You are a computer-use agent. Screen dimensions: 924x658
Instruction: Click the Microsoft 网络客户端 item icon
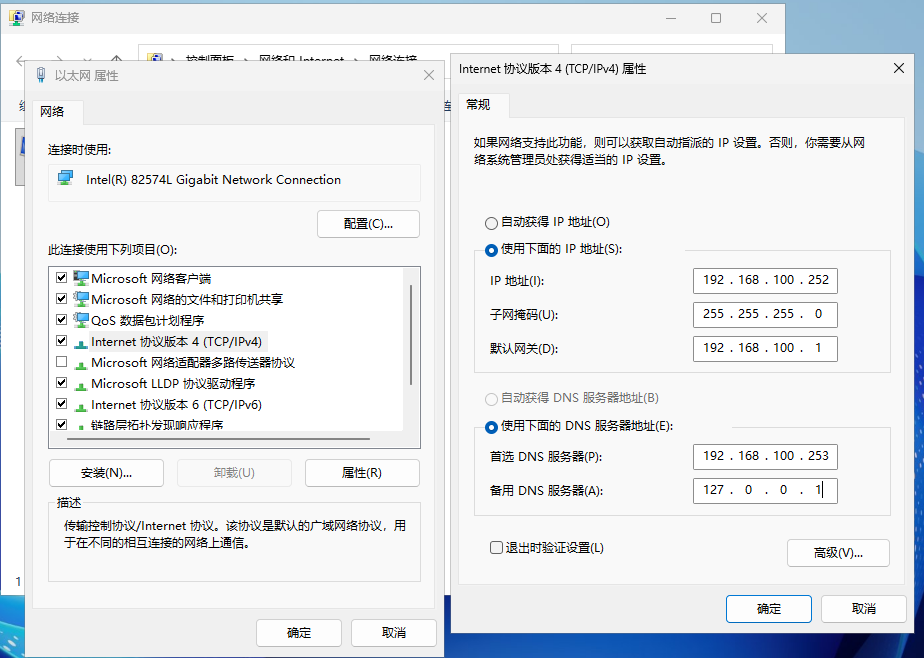81,278
